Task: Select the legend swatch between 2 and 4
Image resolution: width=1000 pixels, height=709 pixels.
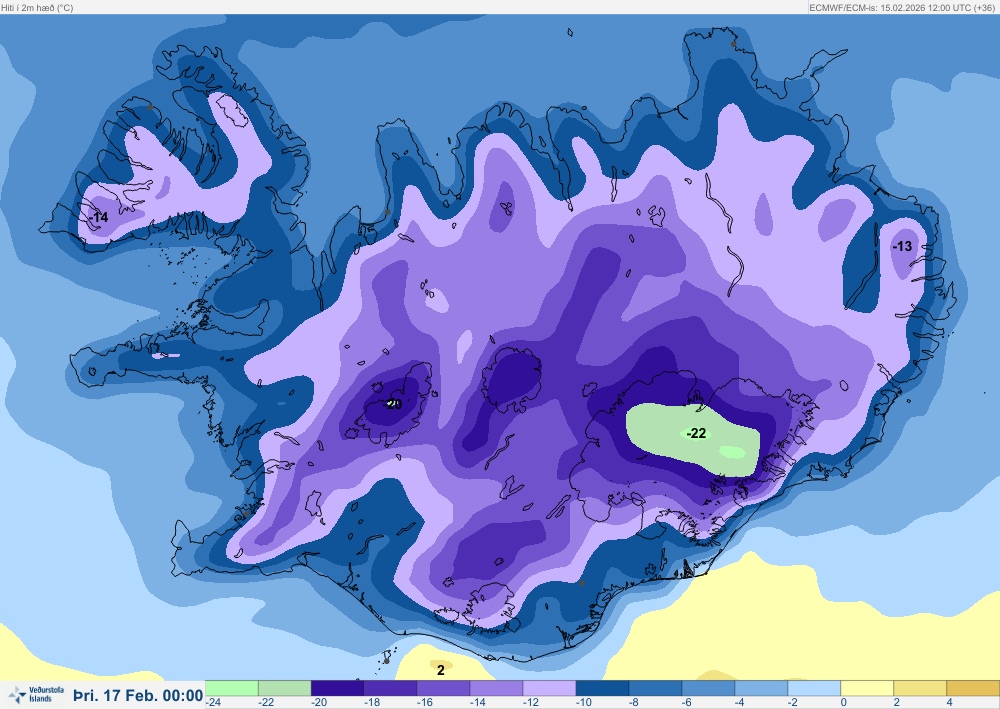Action: (x=920, y=688)
